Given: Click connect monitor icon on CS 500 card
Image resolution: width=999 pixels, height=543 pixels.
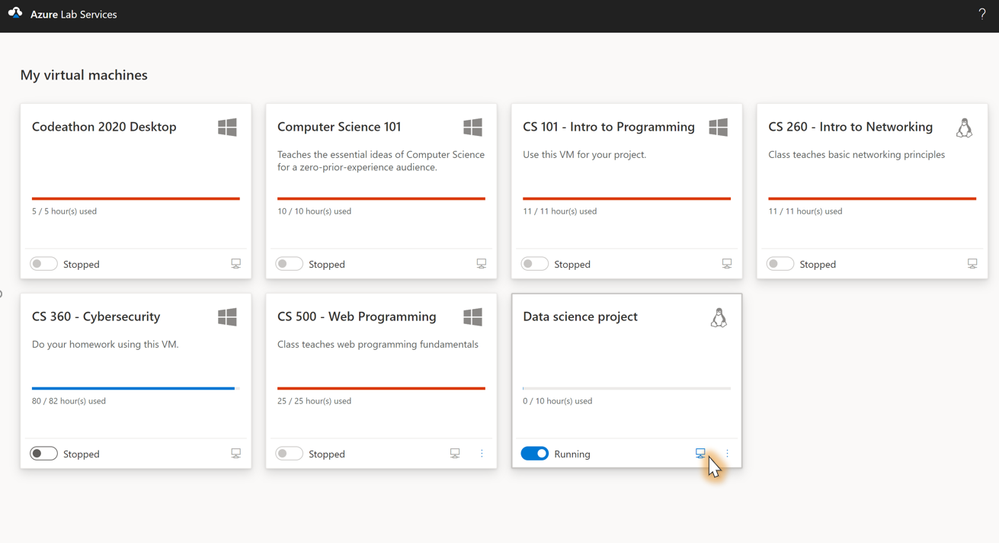Looking at the screenshot, I should 455,453.
